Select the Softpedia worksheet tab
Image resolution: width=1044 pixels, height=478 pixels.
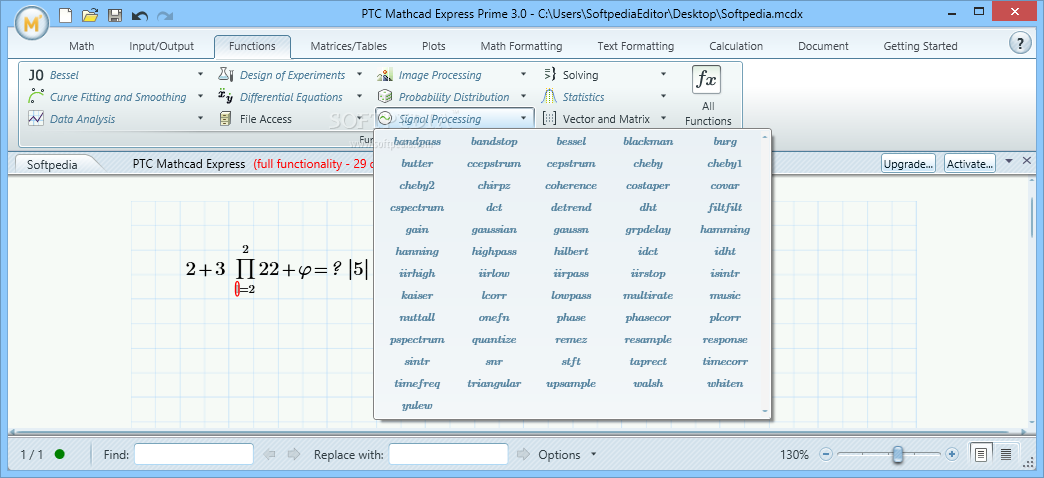point(52,164)
